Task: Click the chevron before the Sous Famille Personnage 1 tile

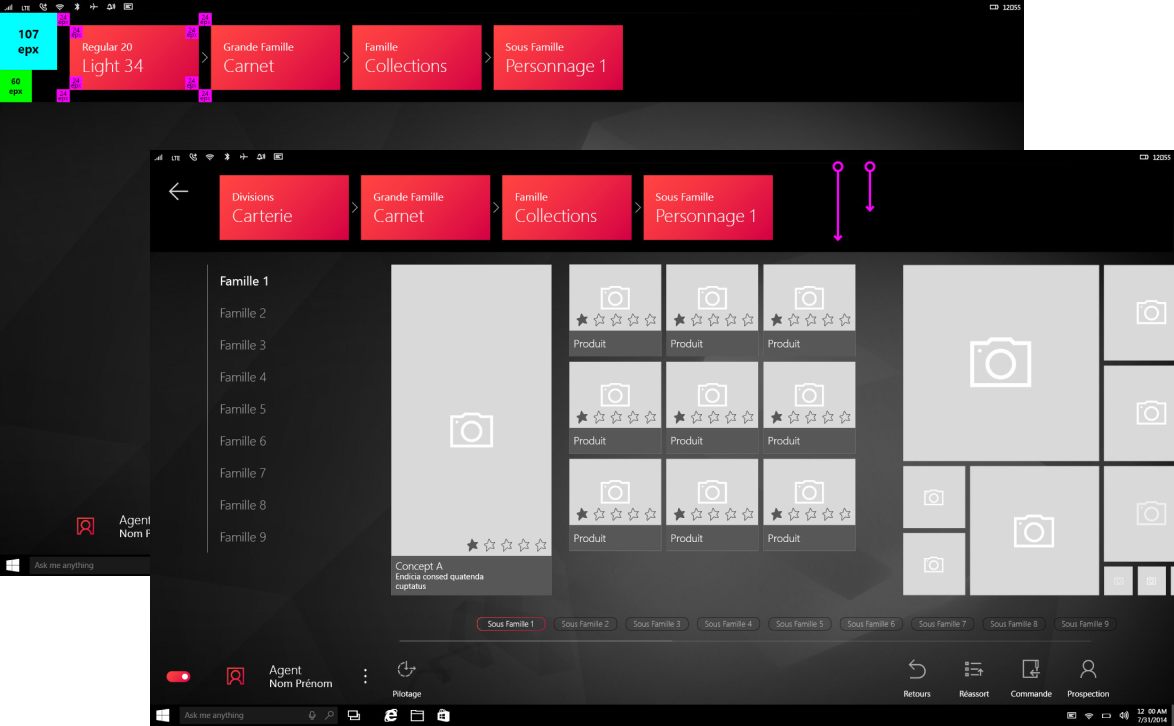Action: 637,208
